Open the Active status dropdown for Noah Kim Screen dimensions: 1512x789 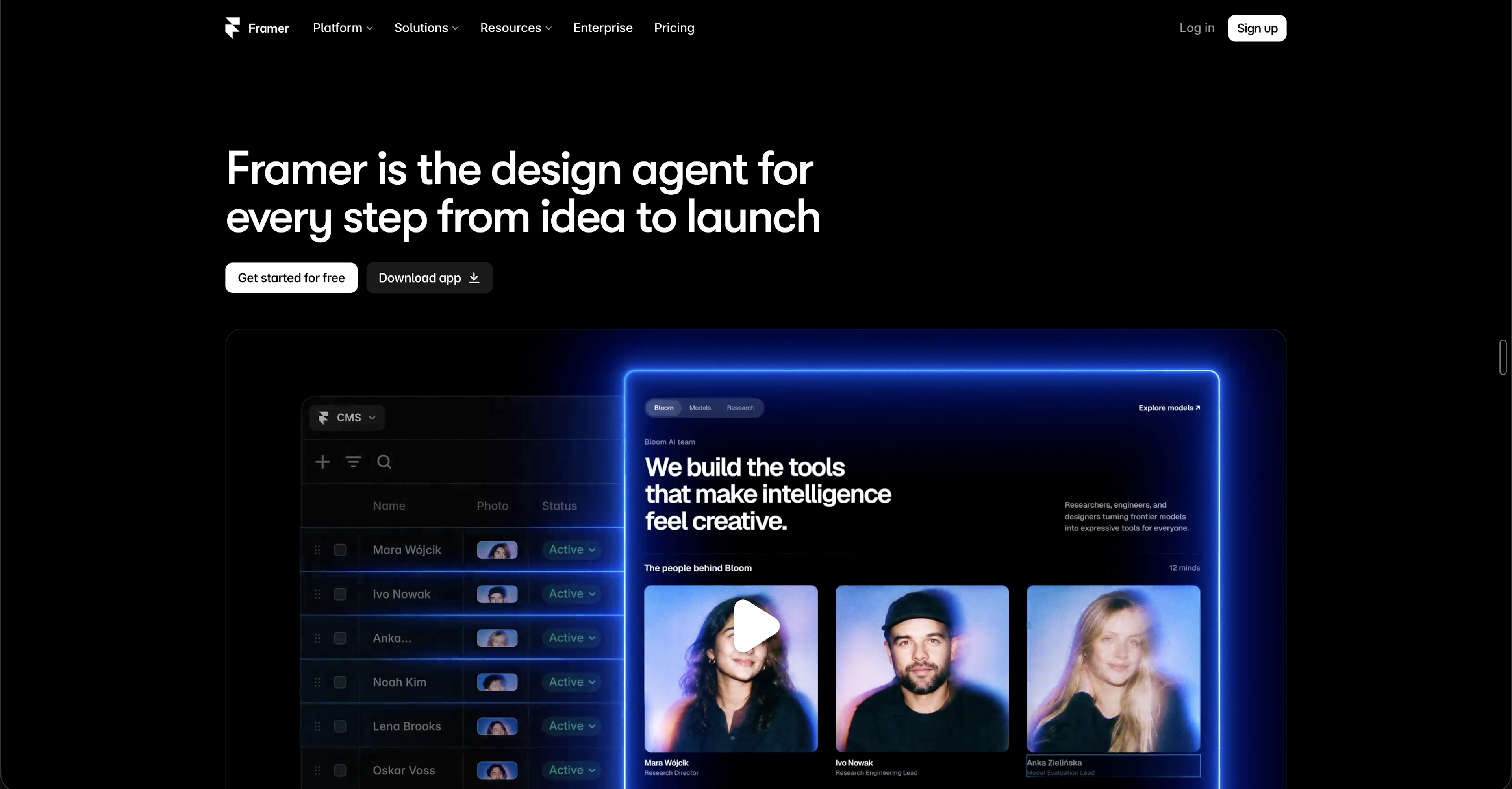pos(572,682)
